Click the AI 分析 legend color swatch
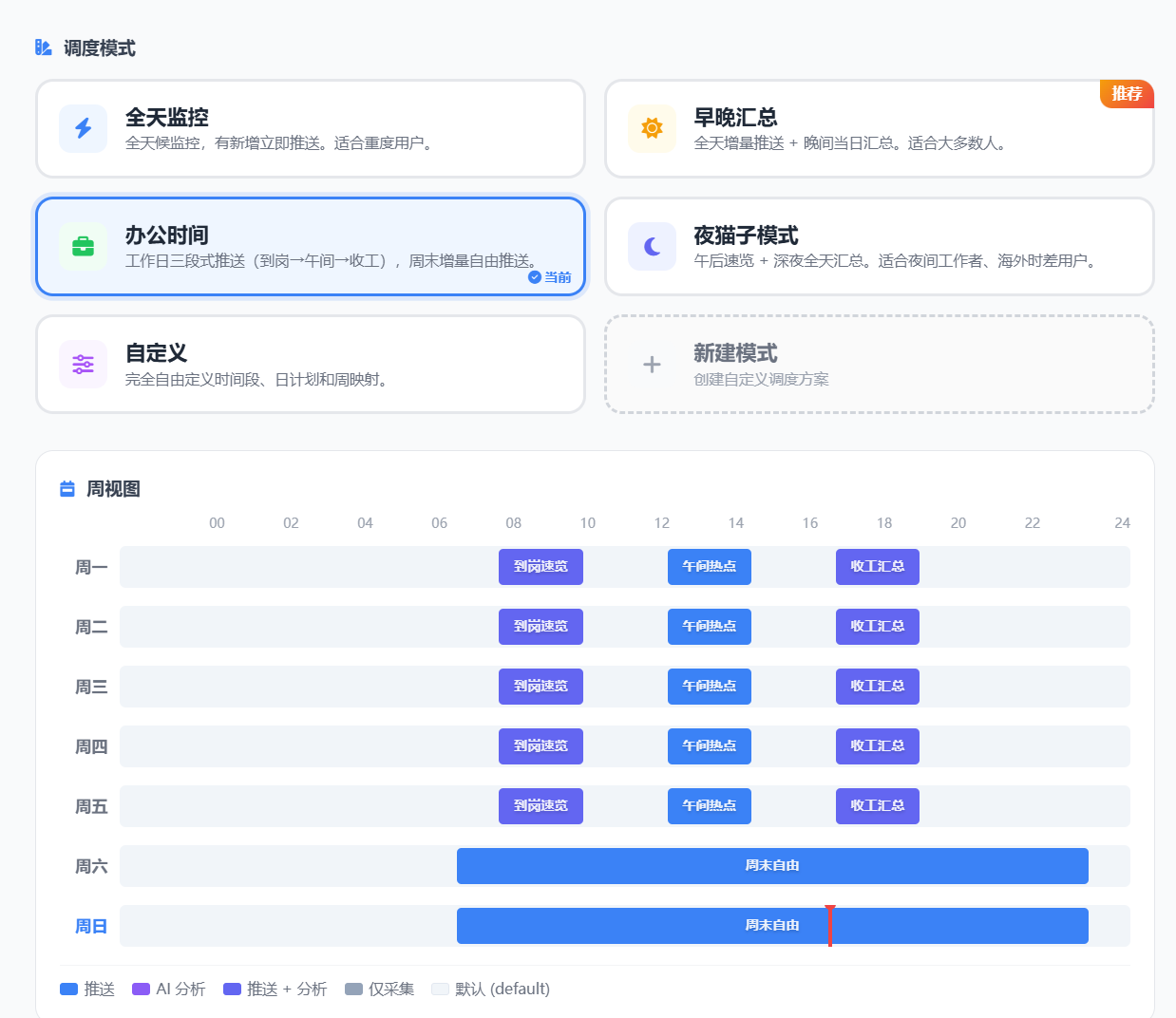The image size is (1176, 1018). point(139,989)
